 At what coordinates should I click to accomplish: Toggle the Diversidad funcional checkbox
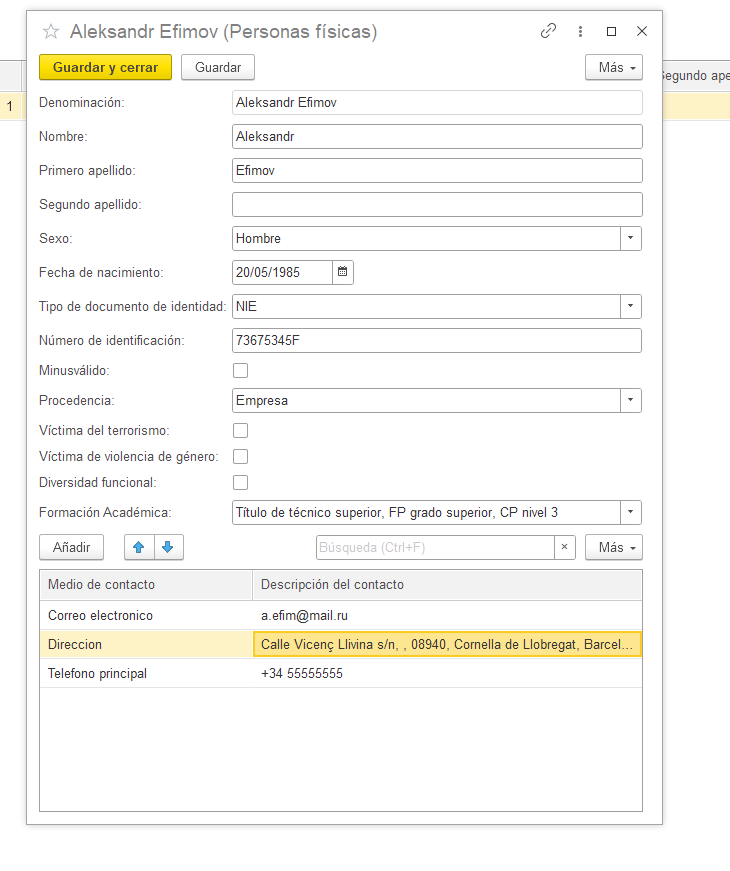coord(240,483)
